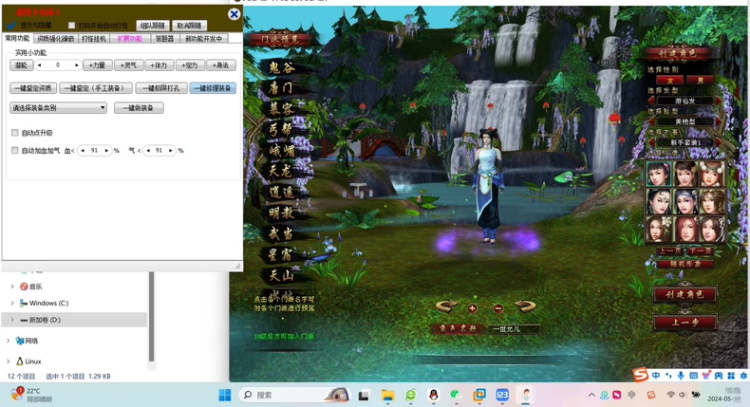Click the zoom-out minus icon below the character
The image size is (750, 407).
(498, 308)
